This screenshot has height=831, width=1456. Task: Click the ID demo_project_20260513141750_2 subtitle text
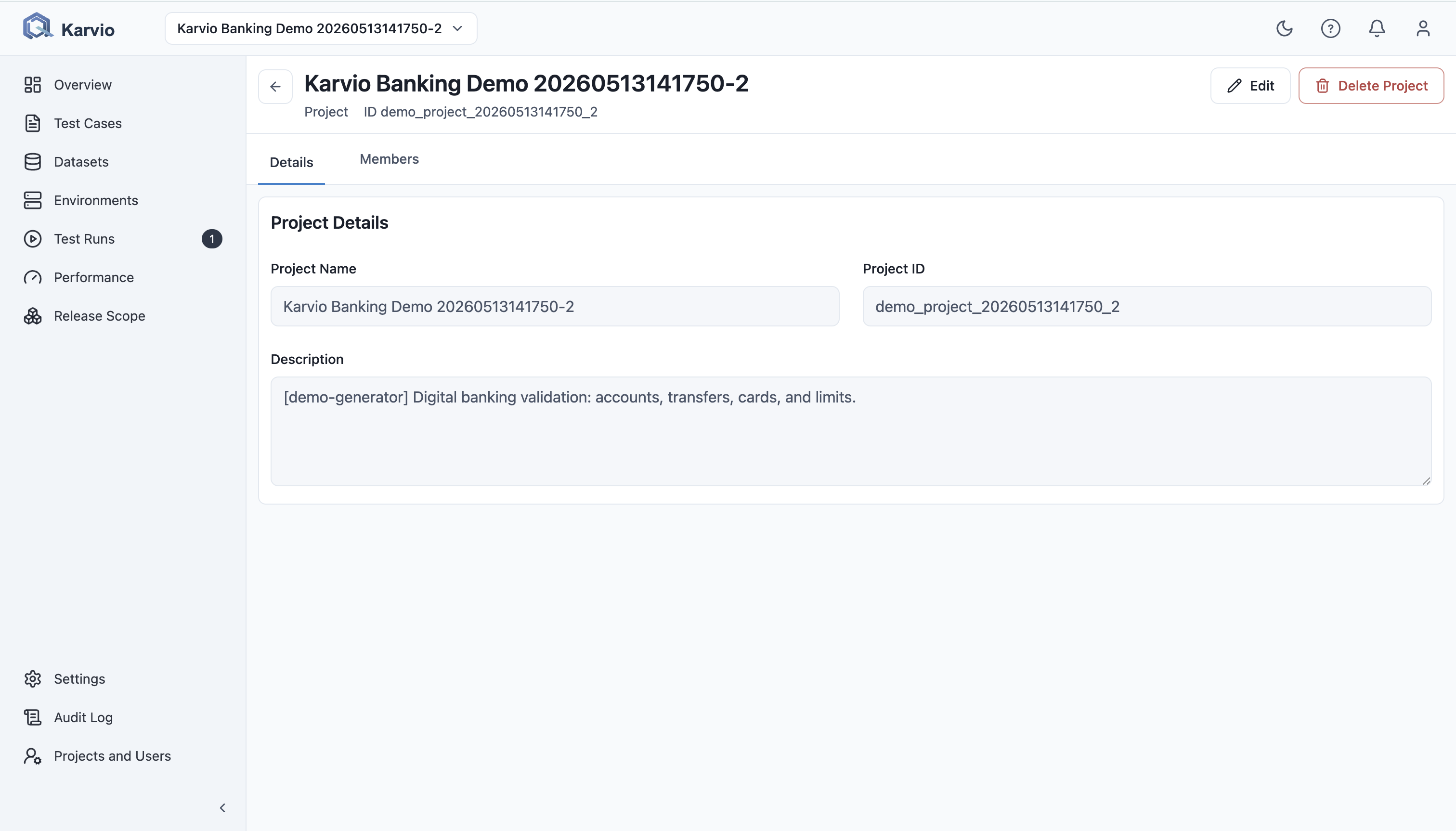coord(481,112)
